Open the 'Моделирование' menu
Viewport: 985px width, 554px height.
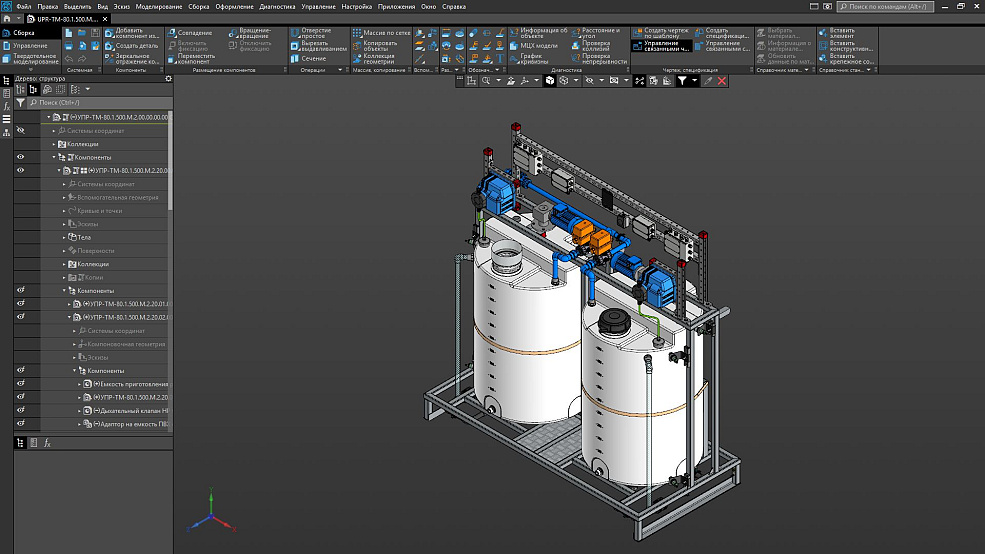159,6
